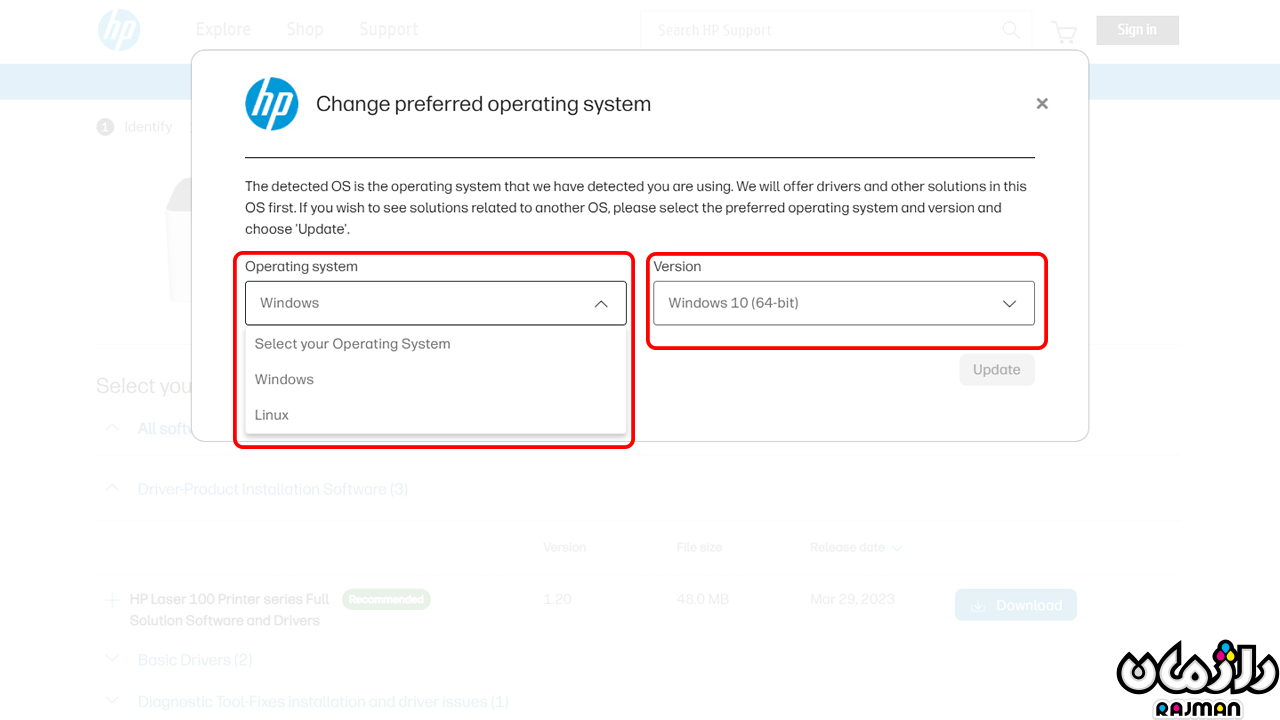Expand the HP Laser 100 Printer series entry
Viewport: 1280px width, 720px height.
111,601
